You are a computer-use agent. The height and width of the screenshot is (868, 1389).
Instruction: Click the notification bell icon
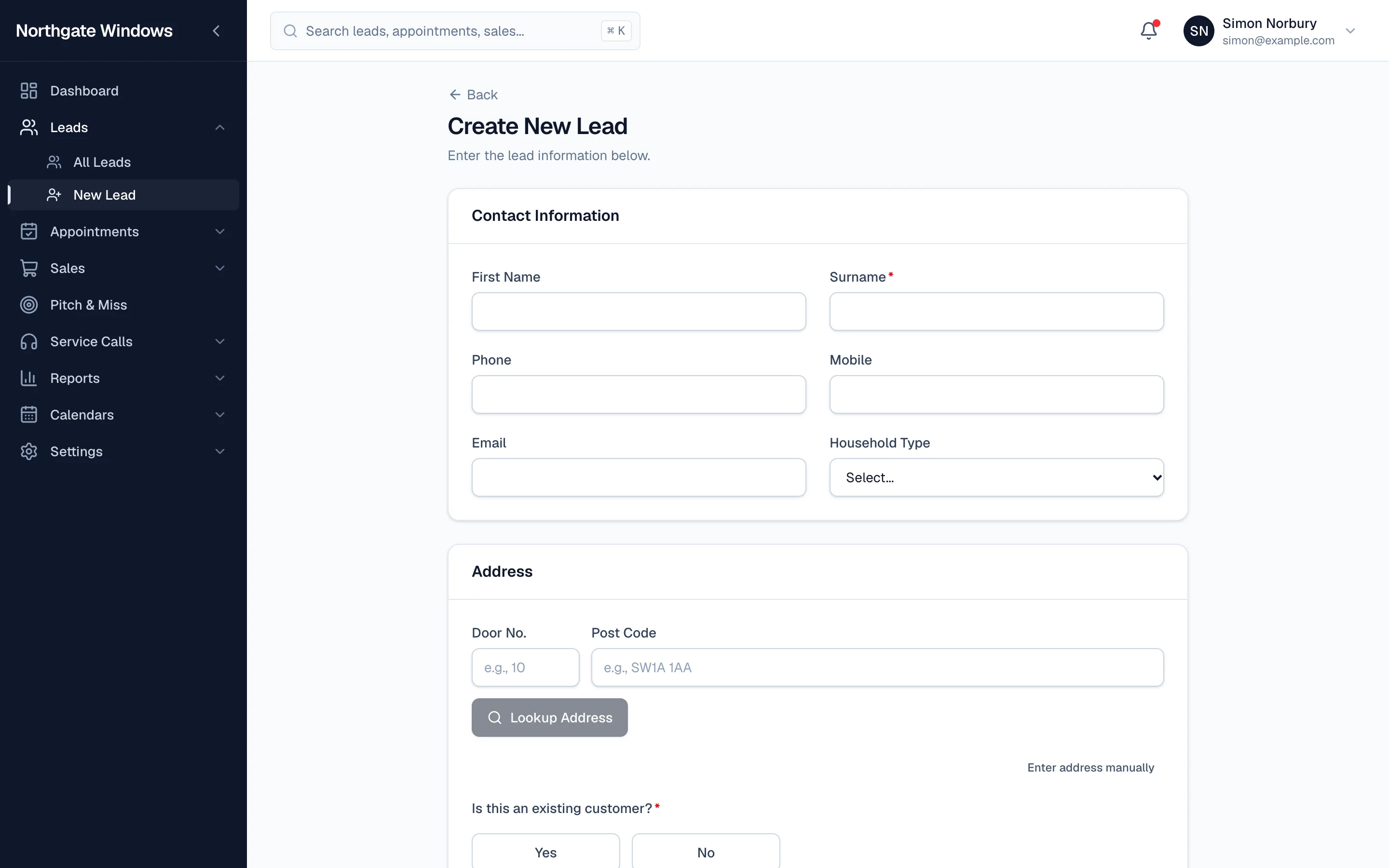[x=1148, y=30]
